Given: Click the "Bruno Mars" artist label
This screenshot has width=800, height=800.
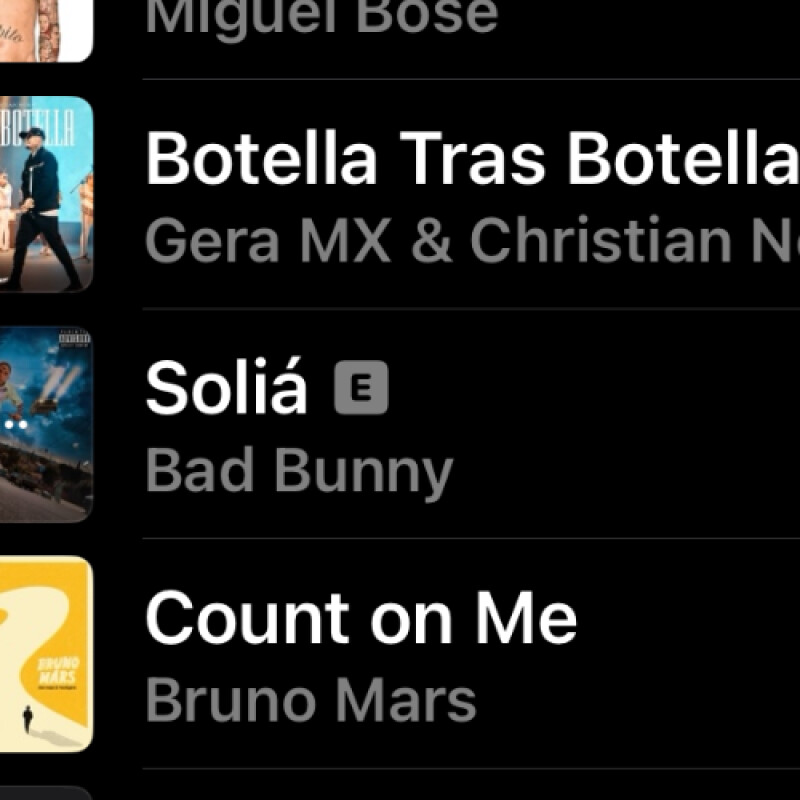Looking at the screenshot, I should click(x=310, y=700).
